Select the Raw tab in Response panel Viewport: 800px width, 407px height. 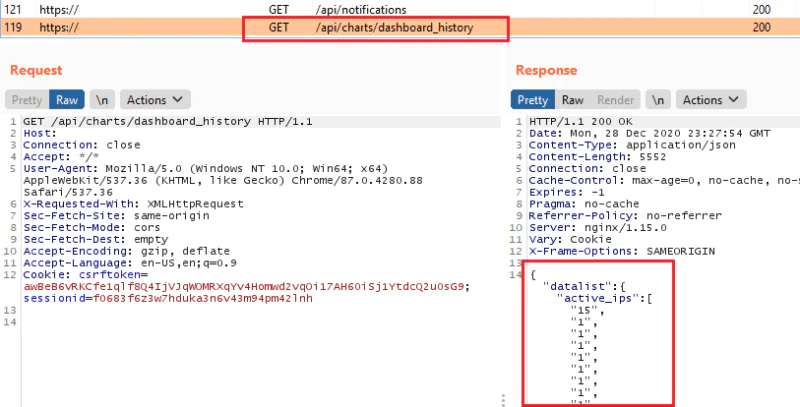(x=572, y=100)
